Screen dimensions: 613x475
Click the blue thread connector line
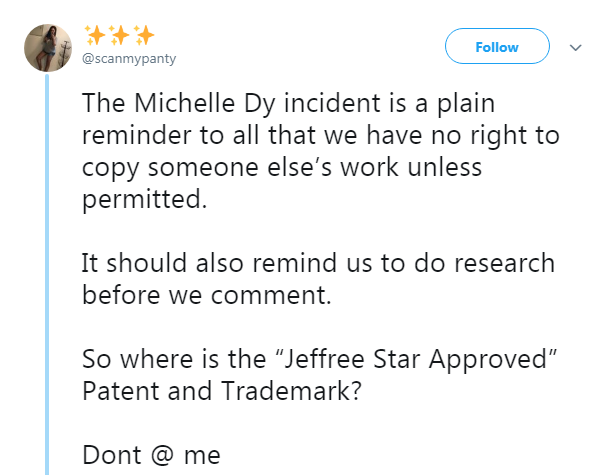click(x=47, y=274)
